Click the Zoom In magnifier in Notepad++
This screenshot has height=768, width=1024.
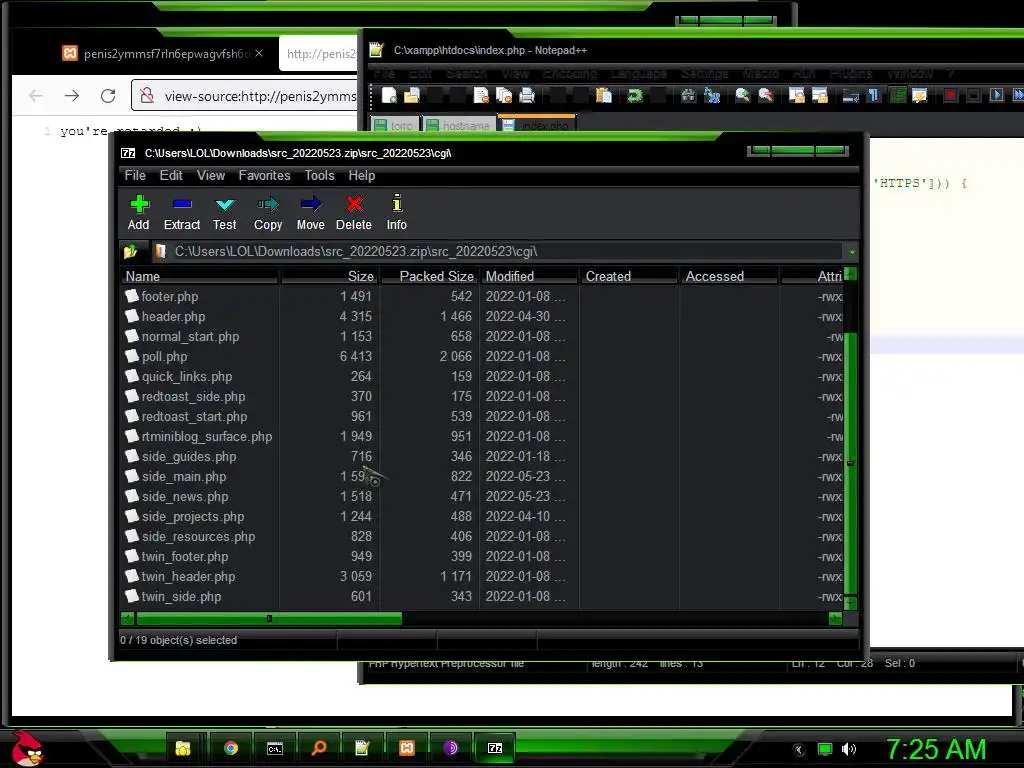coord(743,95)
